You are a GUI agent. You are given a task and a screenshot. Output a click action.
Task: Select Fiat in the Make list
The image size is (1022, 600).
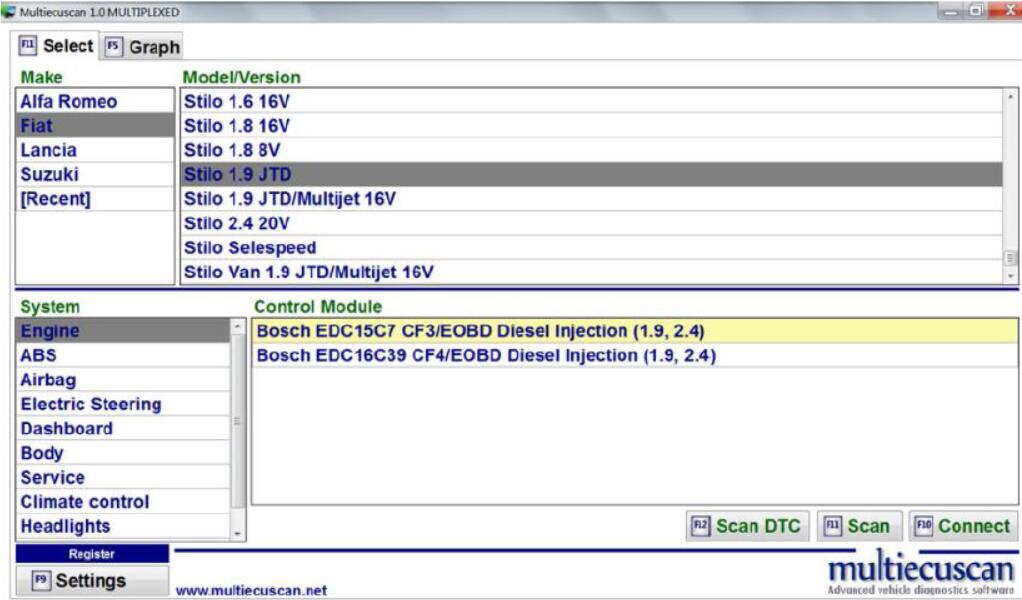click(95, 126)
